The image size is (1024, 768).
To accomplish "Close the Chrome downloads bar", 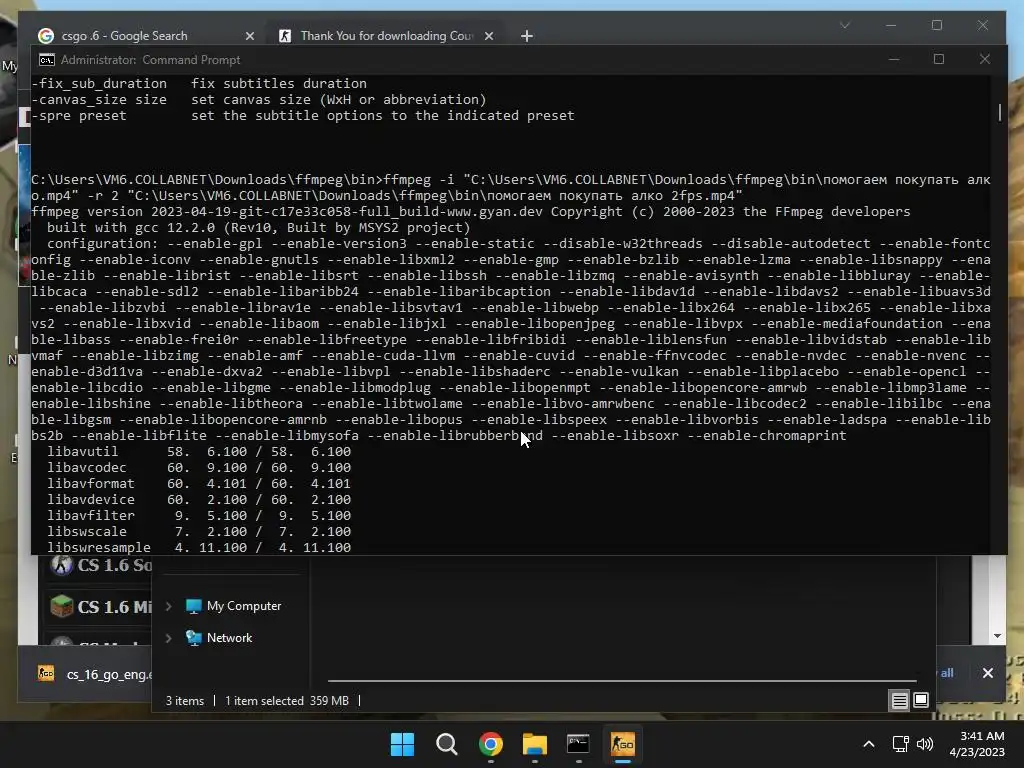I will (987, 673).
